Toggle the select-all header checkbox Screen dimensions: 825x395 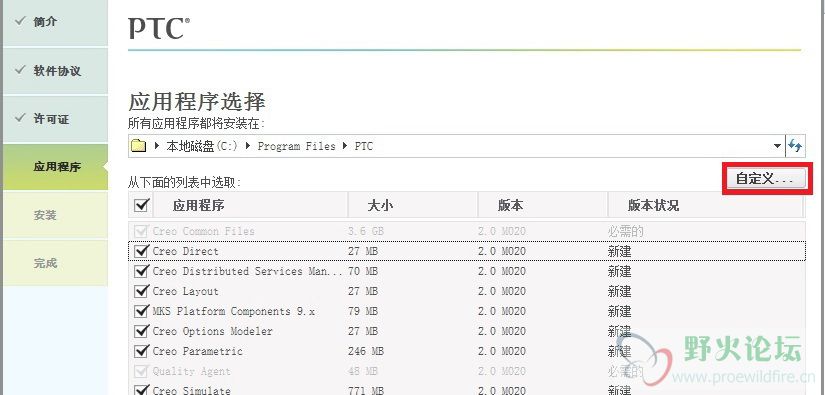[141, 205]
